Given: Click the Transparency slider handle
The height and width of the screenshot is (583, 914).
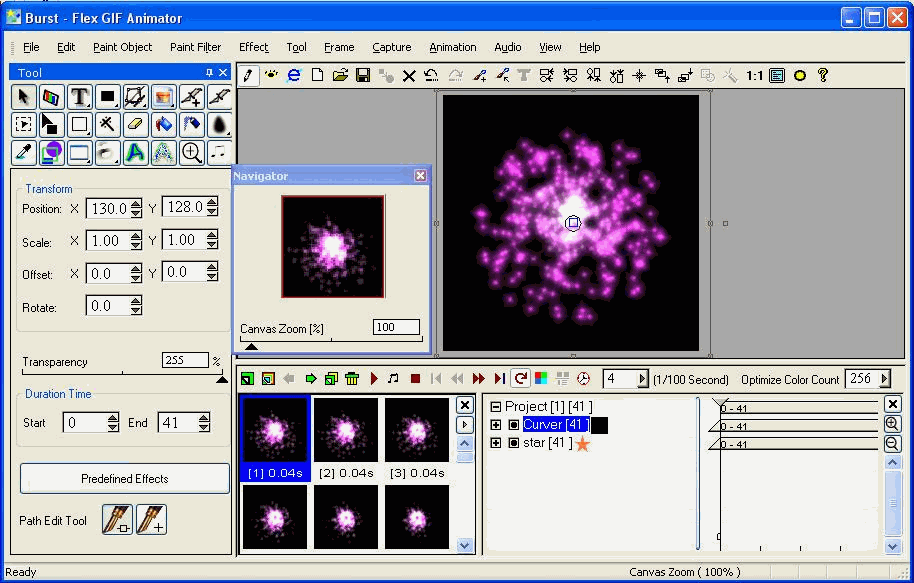Looking at the screenshot, I should [x=222, y=380].
